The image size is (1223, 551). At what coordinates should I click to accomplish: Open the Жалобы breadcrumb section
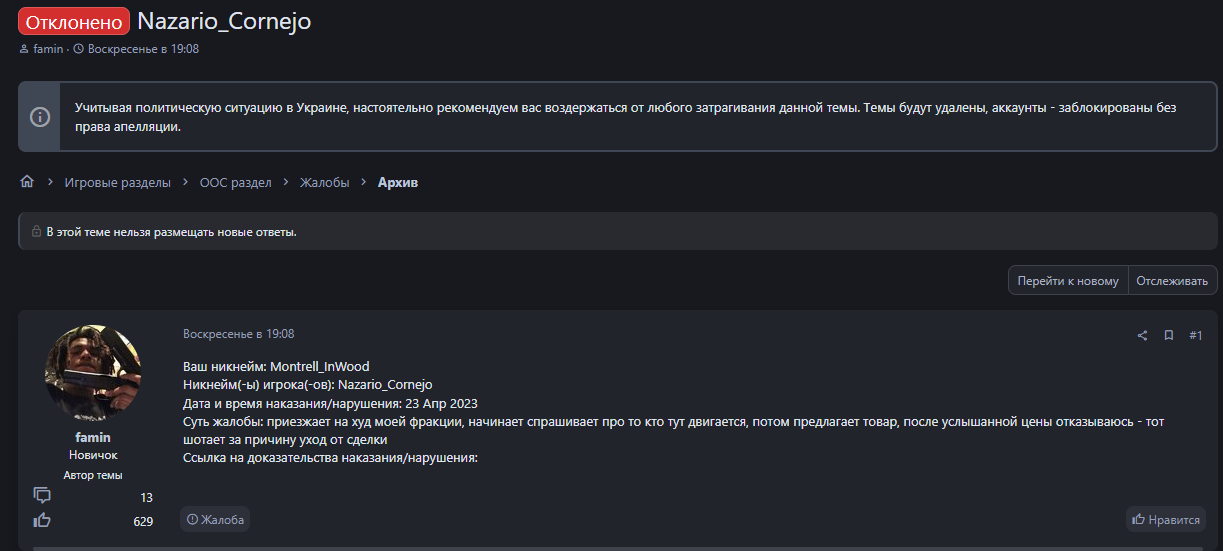tap(324, 182)
